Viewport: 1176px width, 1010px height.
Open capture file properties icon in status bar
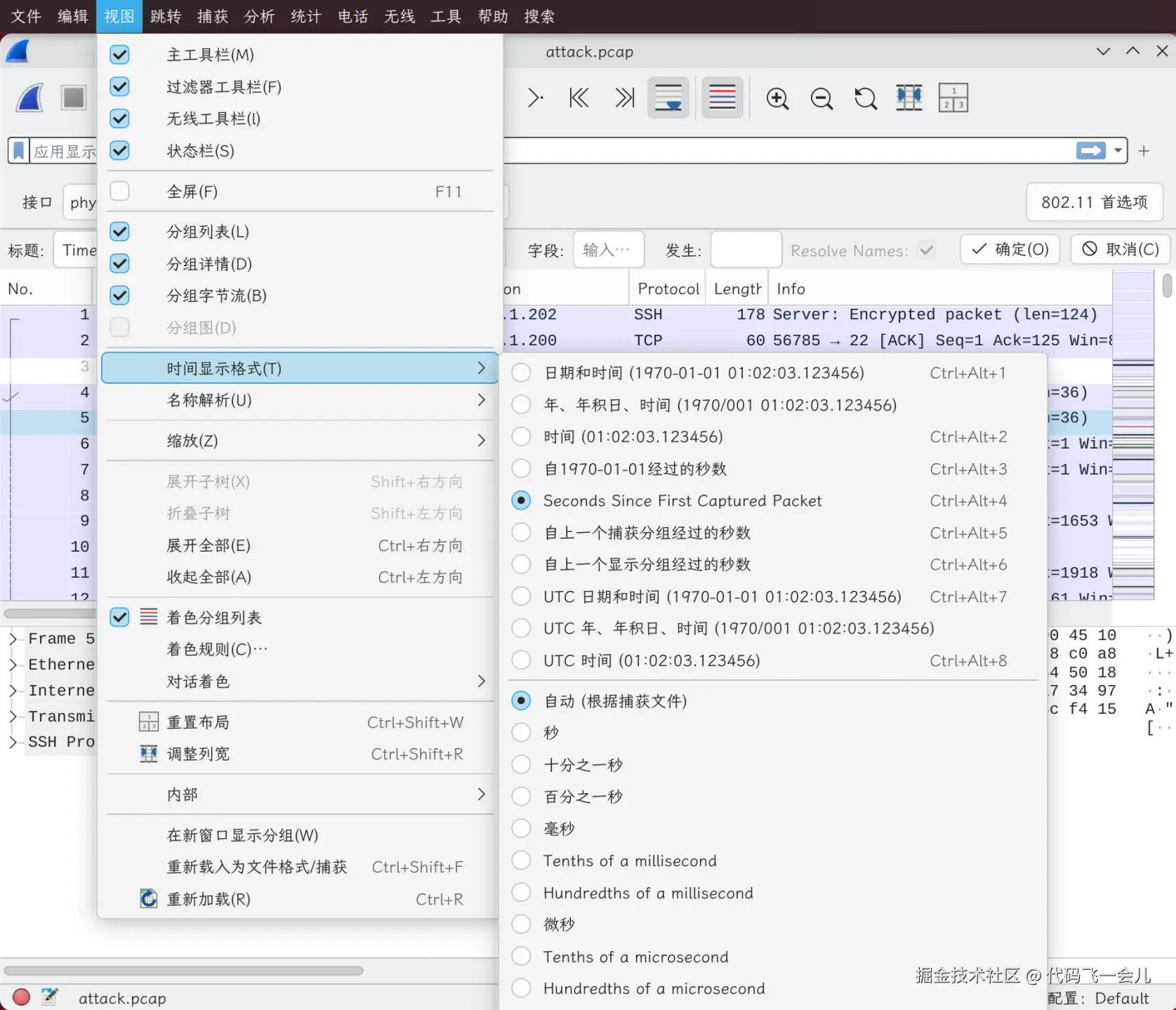point(49,997)
